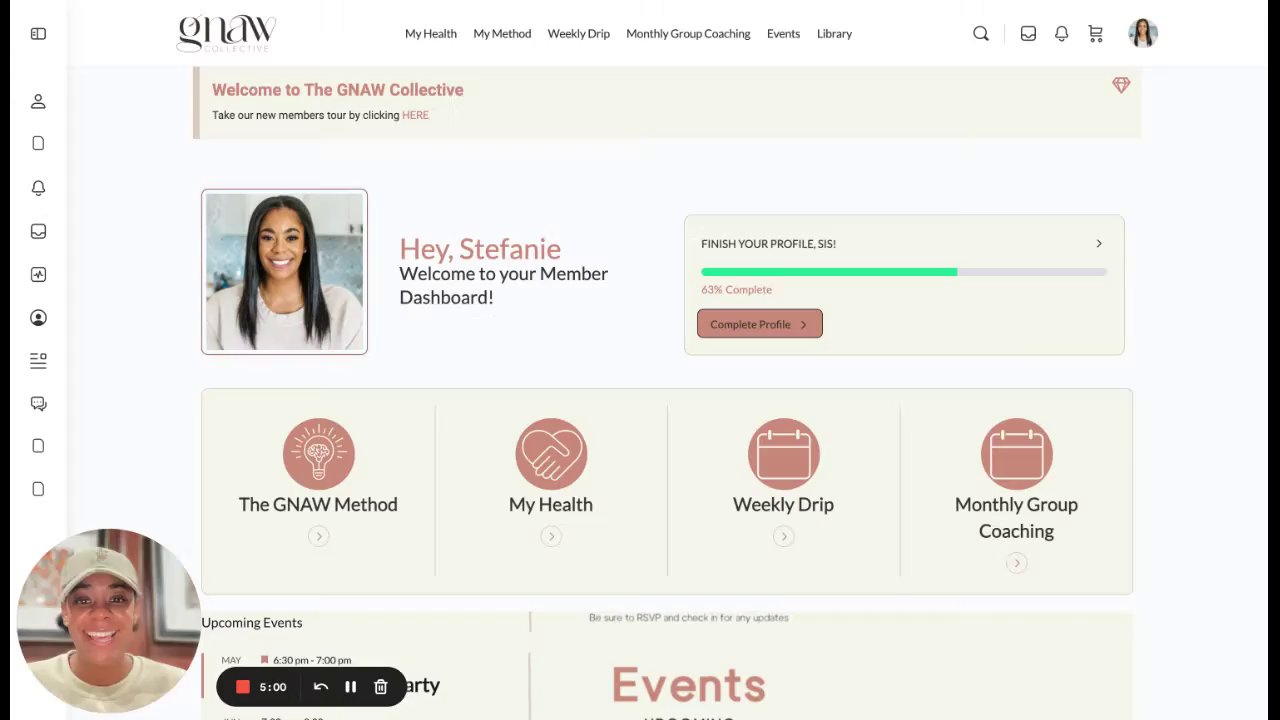This screenshot has width=1280, height=720.
Task: Pause the screen recording
Action: click(351, 687)
